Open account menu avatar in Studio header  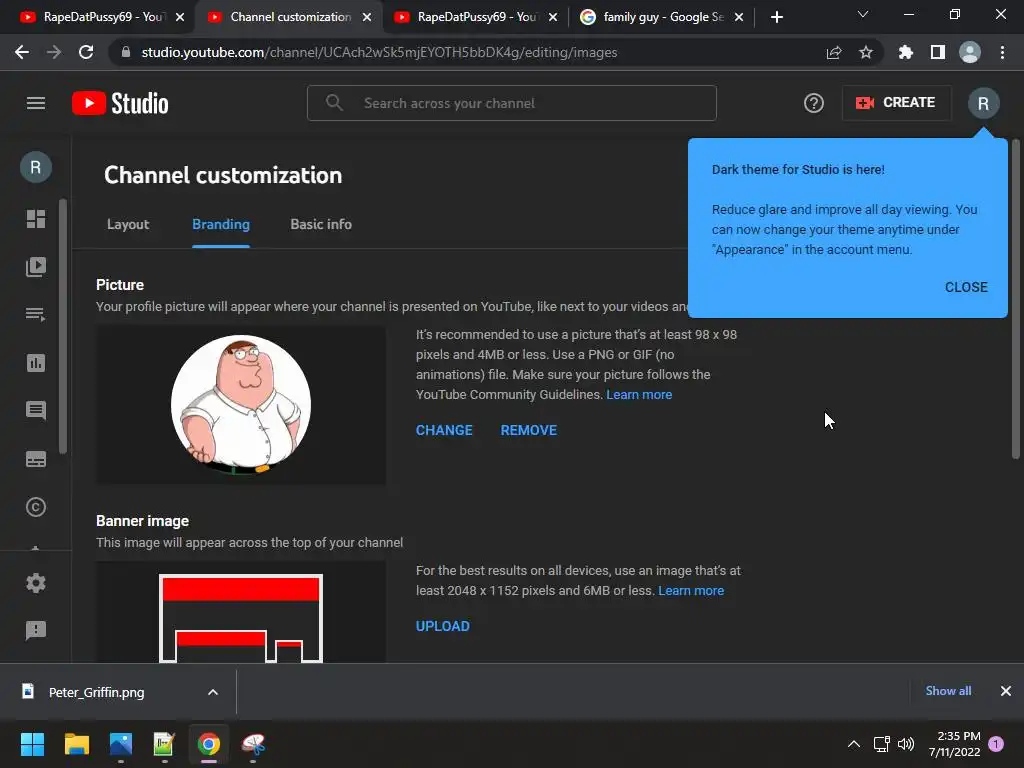point(983,103)
